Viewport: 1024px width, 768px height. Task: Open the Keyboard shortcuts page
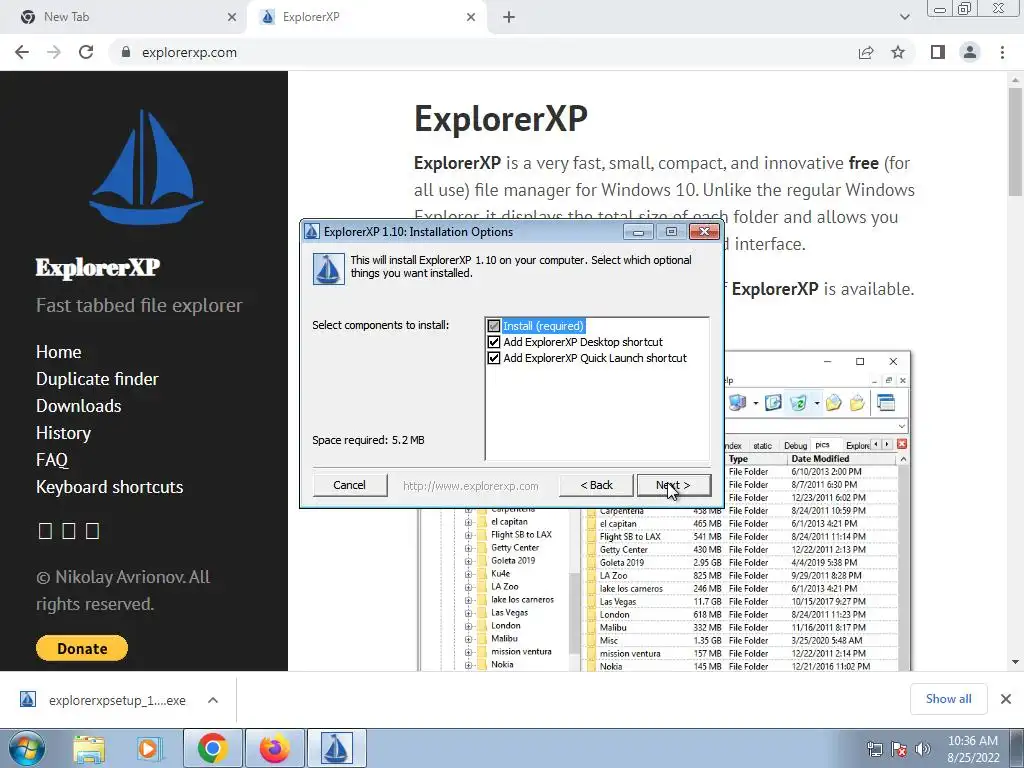click(x=110, y=487)
